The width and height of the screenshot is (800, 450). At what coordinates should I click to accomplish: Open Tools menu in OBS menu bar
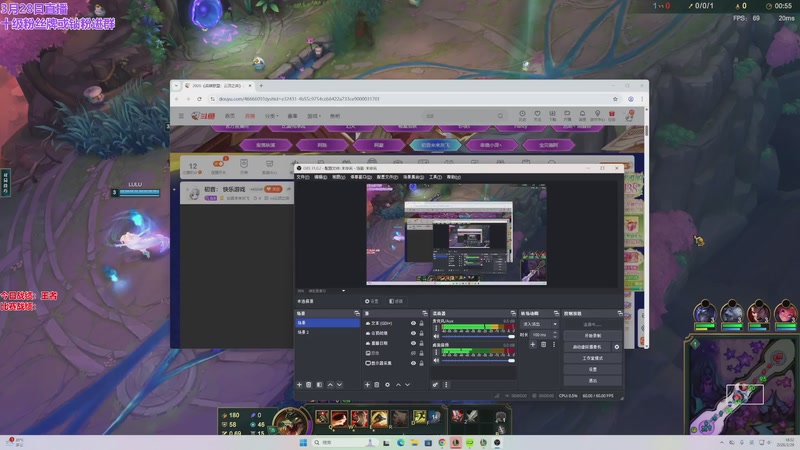(435, 177)
